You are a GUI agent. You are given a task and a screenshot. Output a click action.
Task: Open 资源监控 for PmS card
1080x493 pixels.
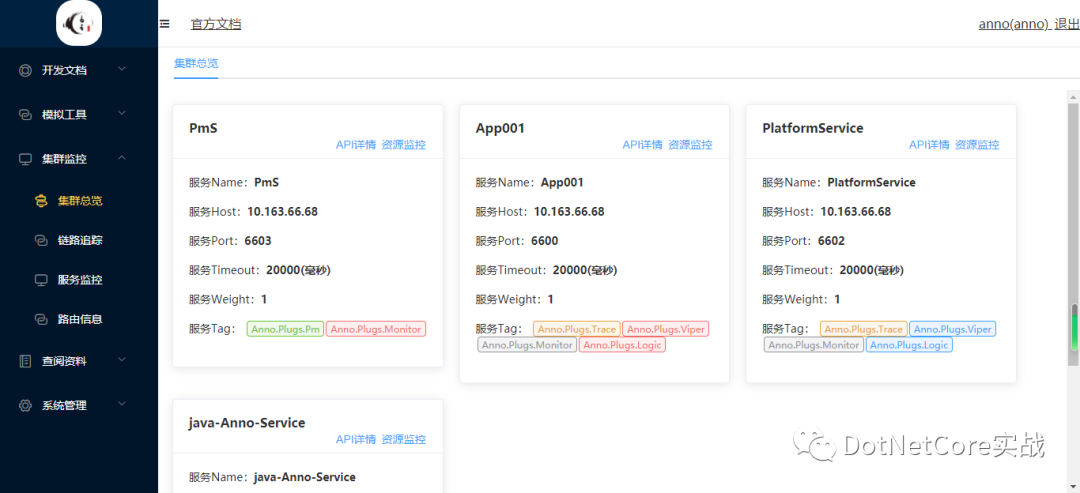(x=404, y=145)
